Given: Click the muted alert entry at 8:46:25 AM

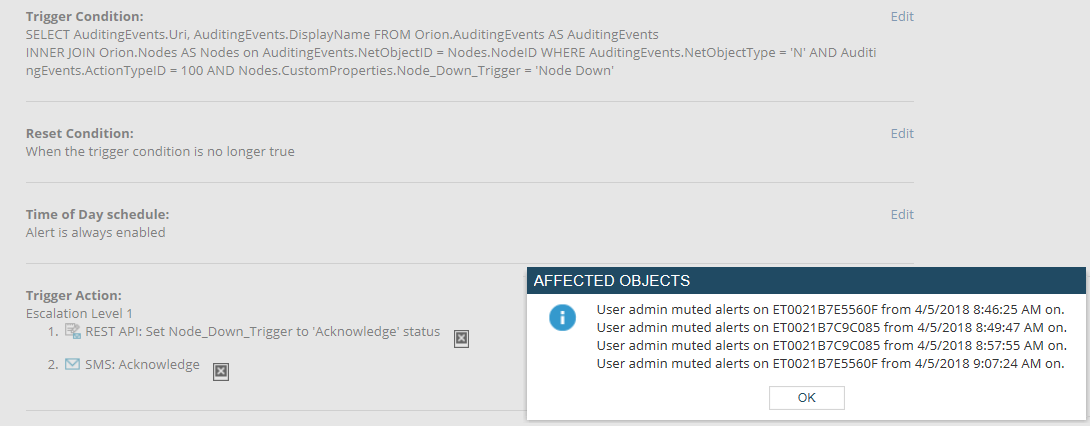Looking at the screenshot, I should 829,309.
